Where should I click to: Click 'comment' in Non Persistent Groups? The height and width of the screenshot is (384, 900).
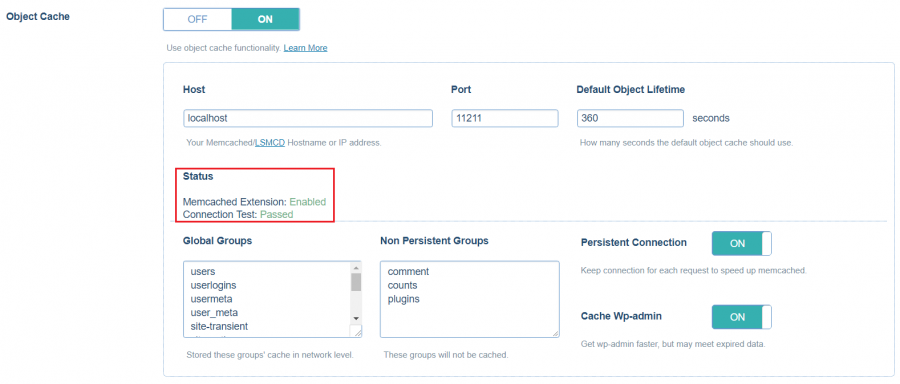tap(408, 271)
